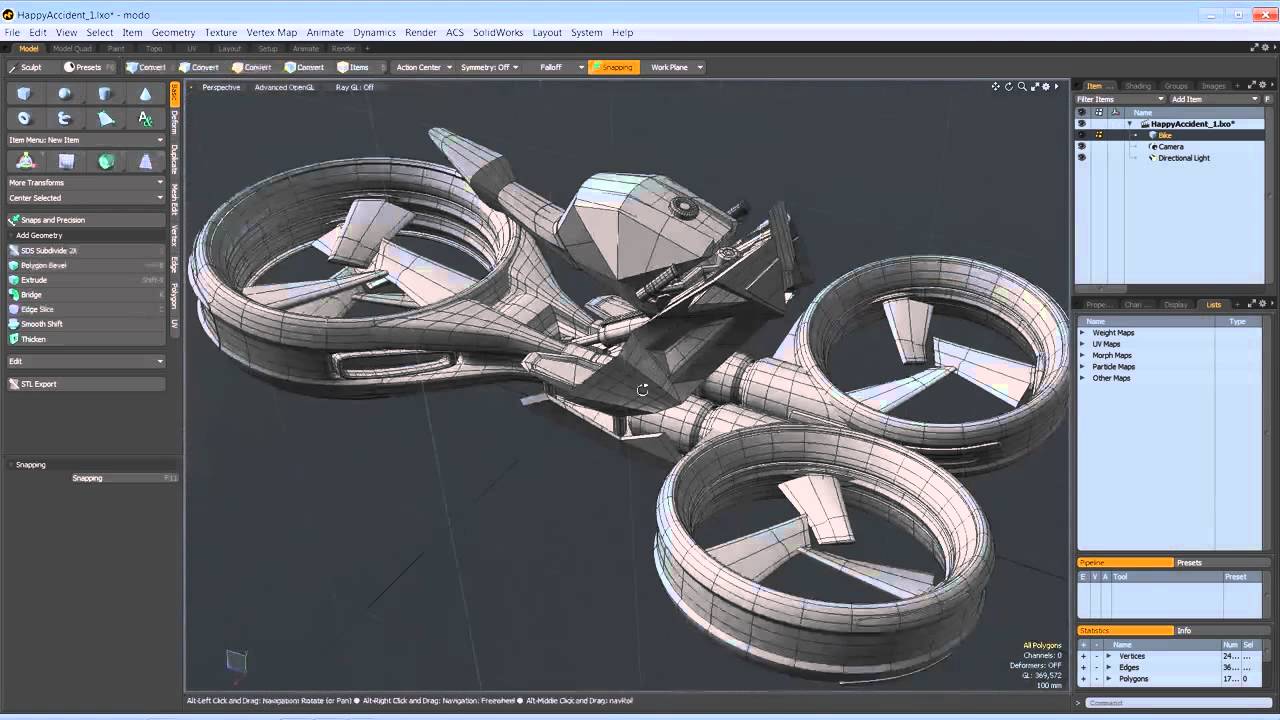Select the cylinder primitive tool

click(x=105, y=93)
